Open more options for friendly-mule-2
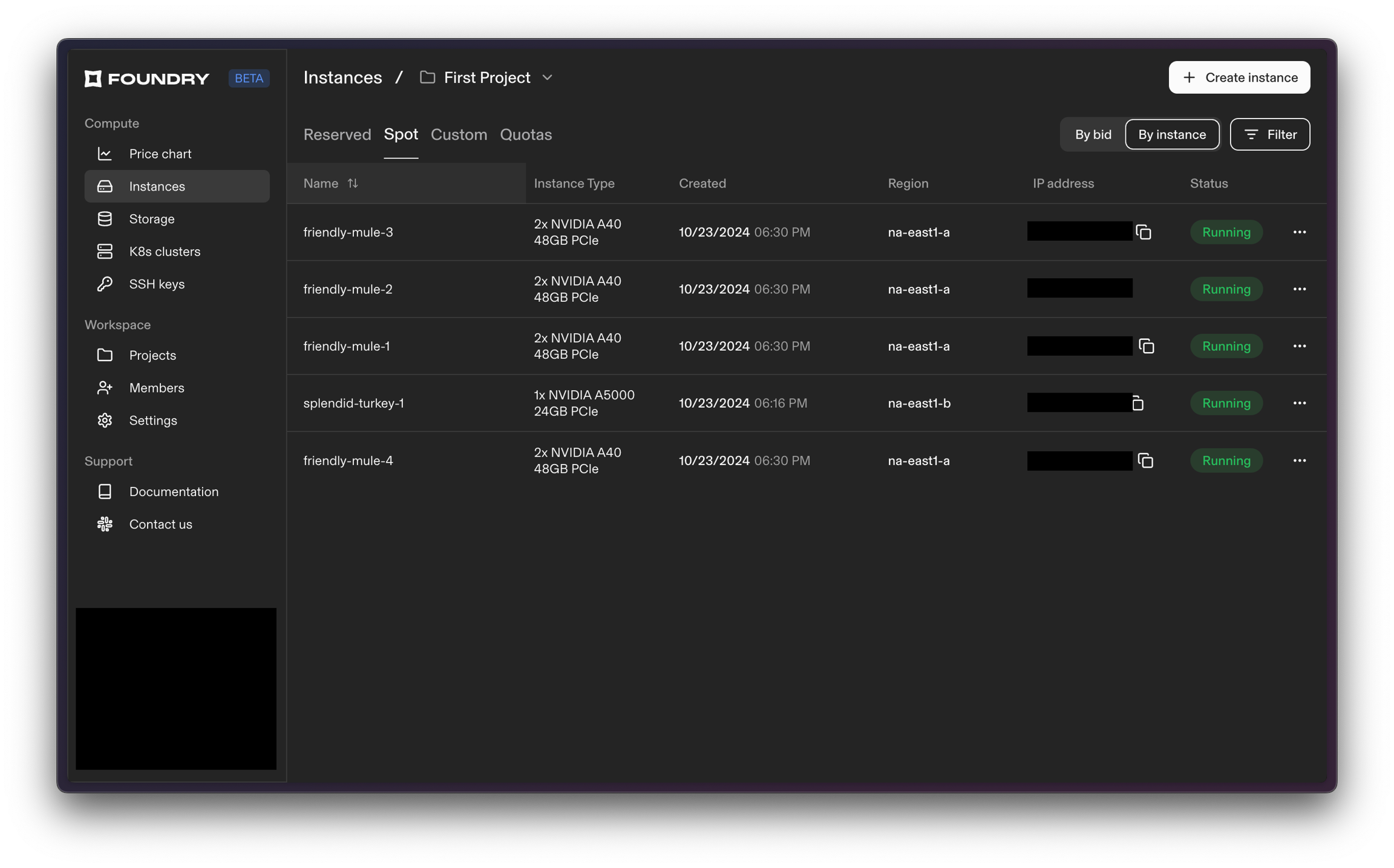 (1299, 289)
